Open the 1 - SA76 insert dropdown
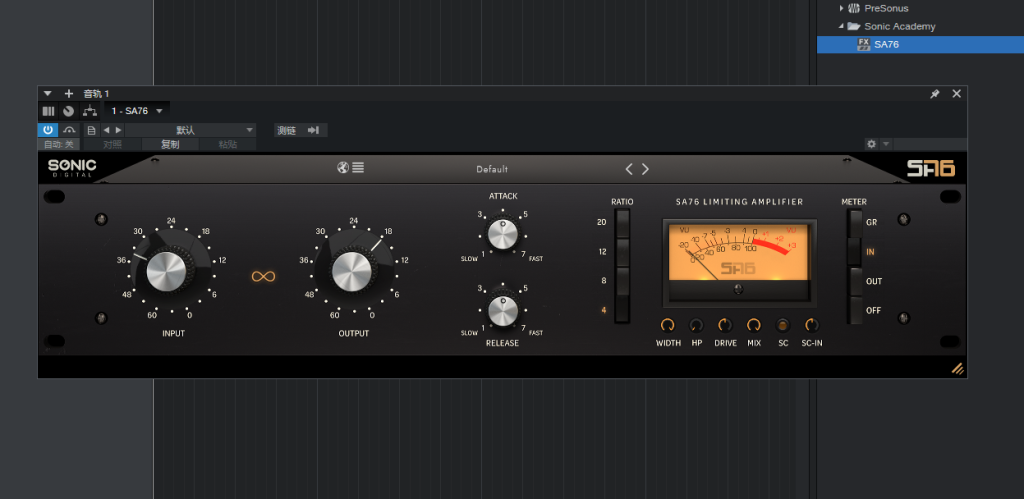Viewport: 1024px width, 499px height. point(137,111)
